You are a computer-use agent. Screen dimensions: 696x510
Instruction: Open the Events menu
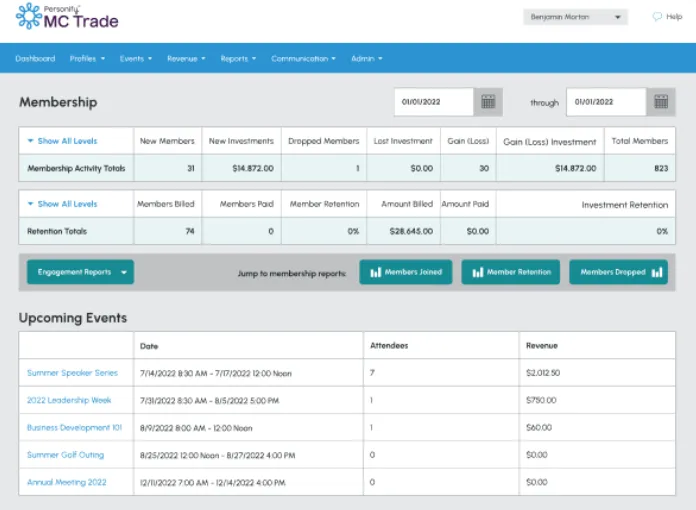tap(136, 59)
